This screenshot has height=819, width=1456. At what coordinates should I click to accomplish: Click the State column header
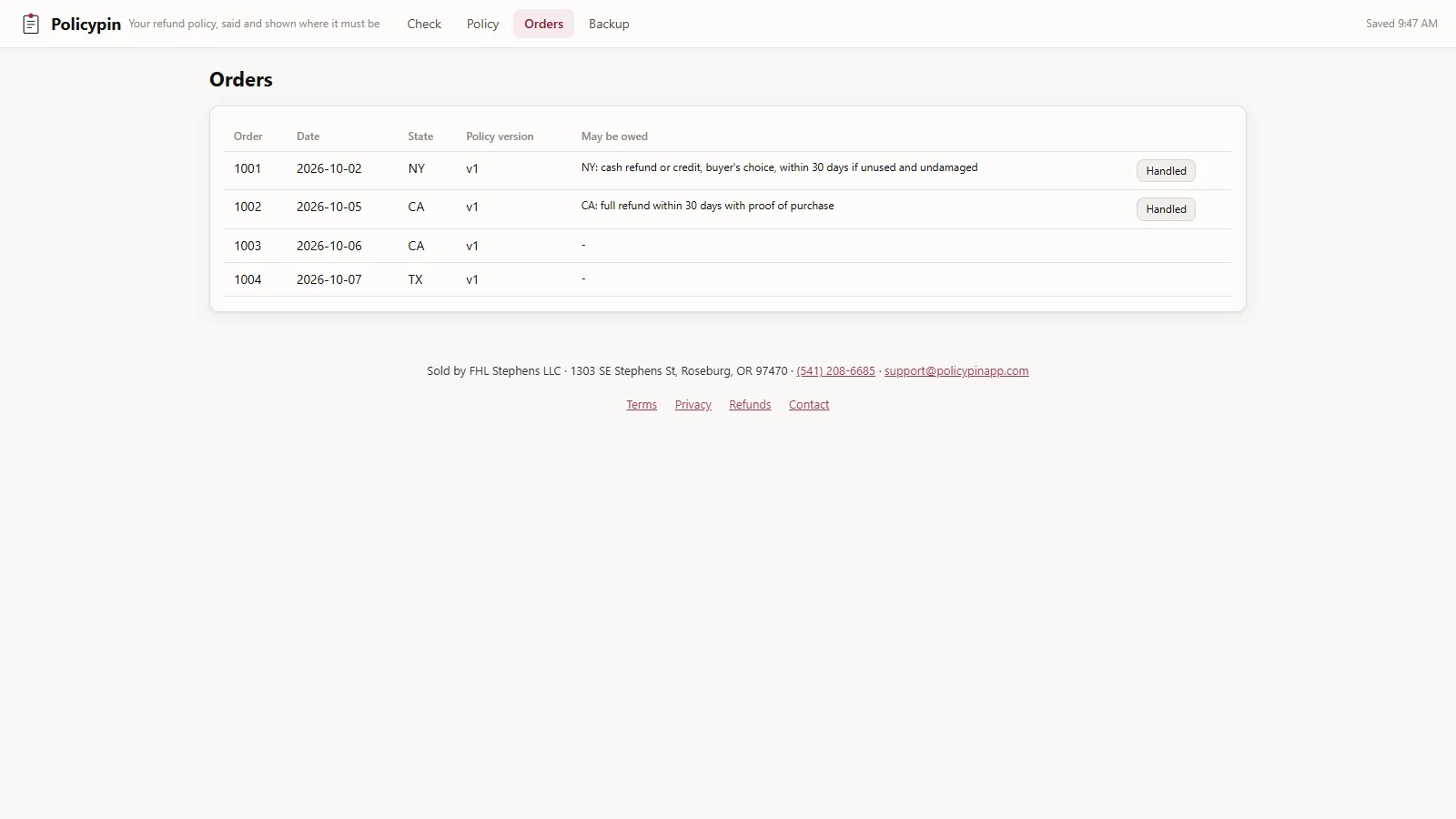click(420, 136)
